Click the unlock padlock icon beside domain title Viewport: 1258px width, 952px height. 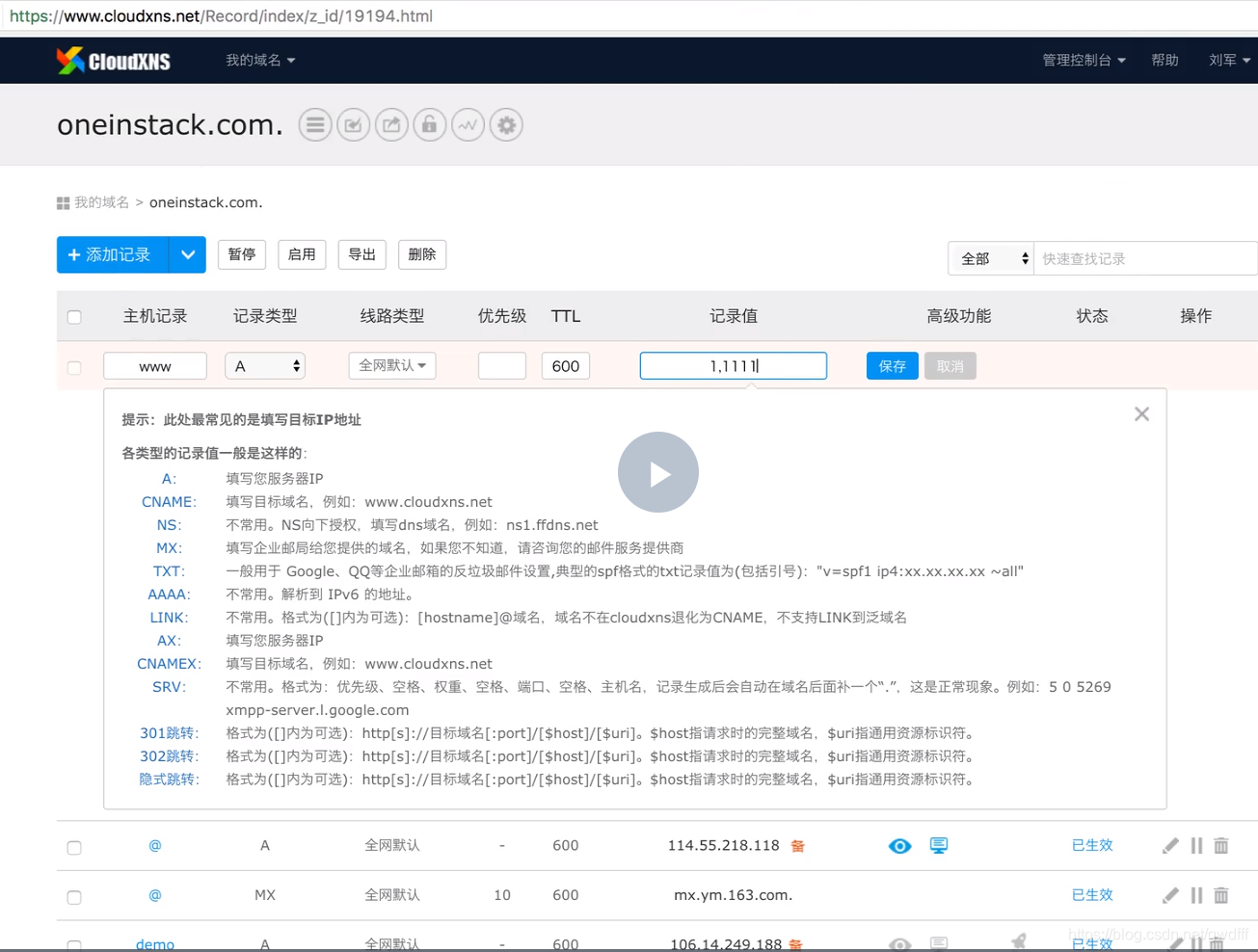430,125
